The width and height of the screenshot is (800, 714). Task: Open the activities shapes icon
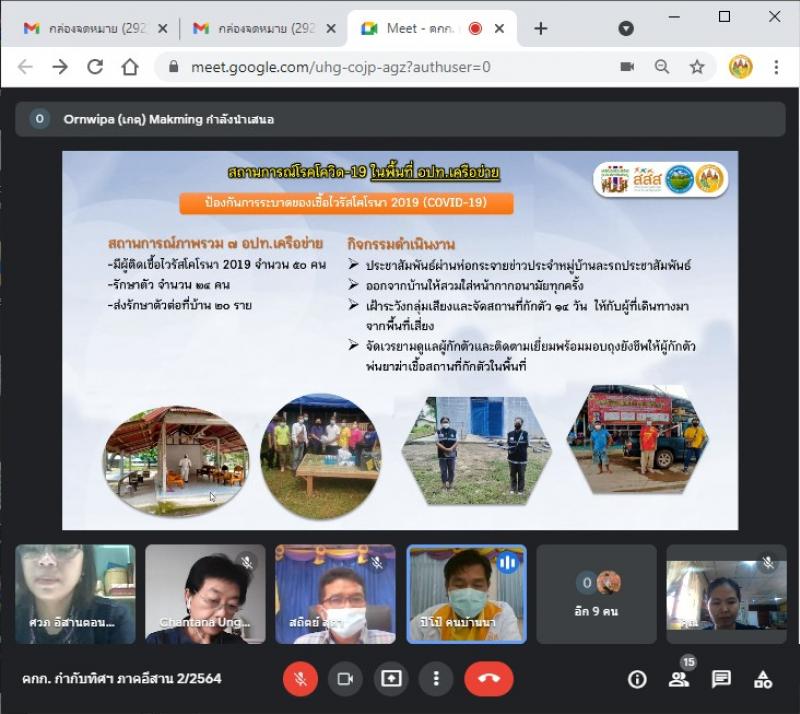[x=763, y=679]
